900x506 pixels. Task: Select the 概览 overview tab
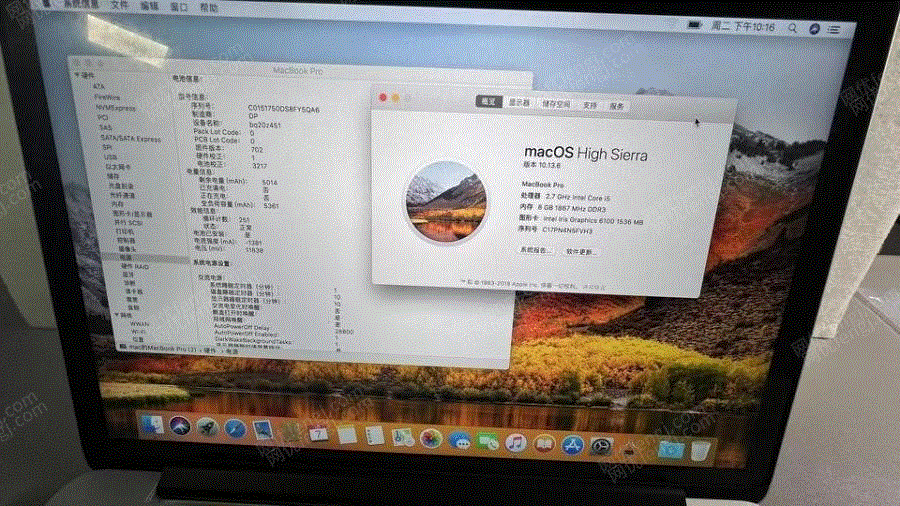coord(489,101)
